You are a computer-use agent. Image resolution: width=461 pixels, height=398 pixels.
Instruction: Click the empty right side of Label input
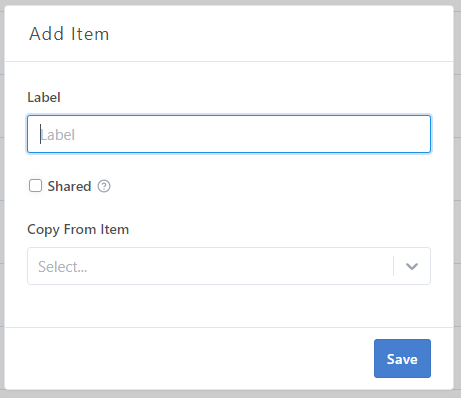[x=300, y=134]
